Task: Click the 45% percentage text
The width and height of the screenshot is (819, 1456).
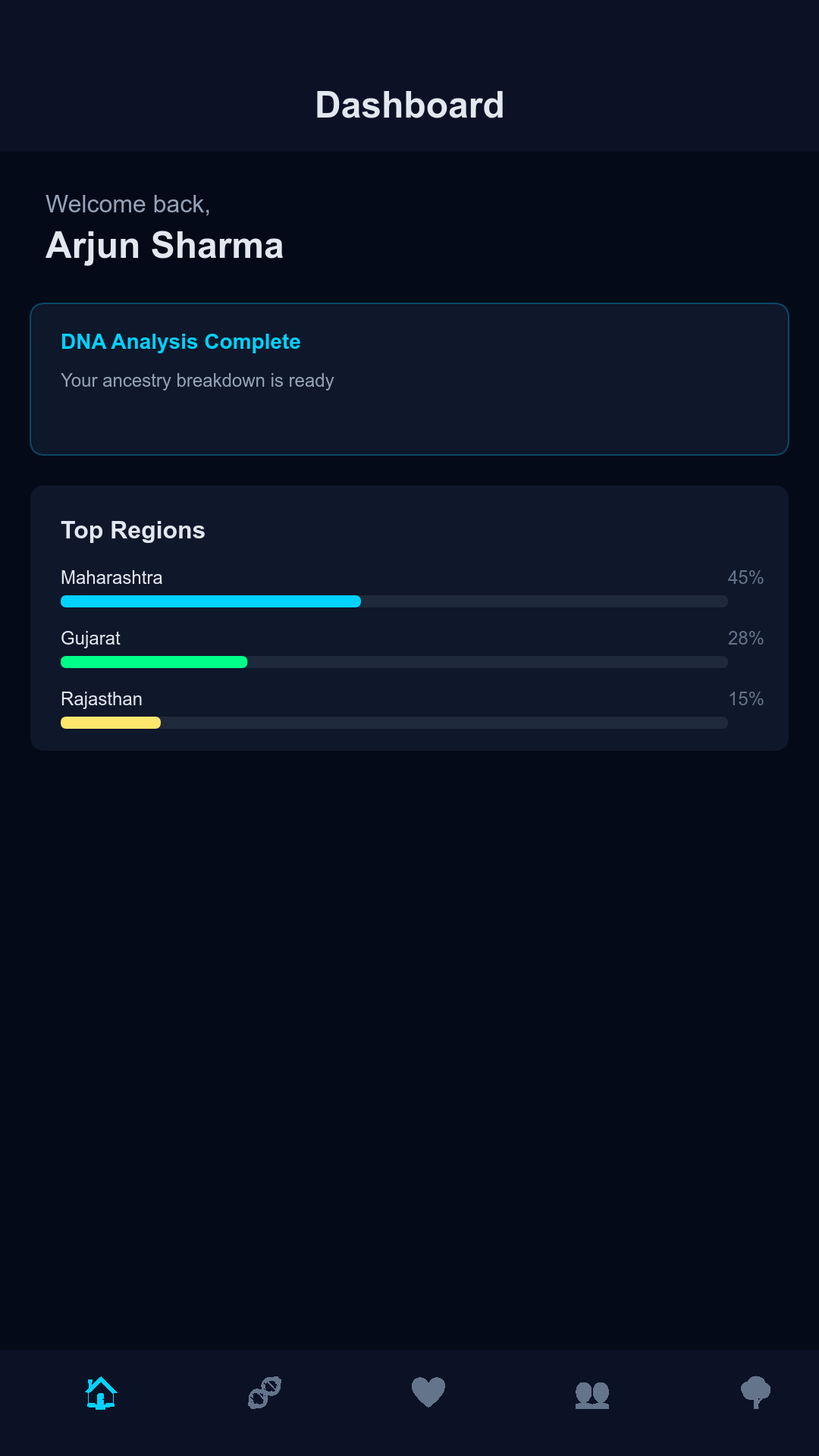Action: tap(745, 577)
